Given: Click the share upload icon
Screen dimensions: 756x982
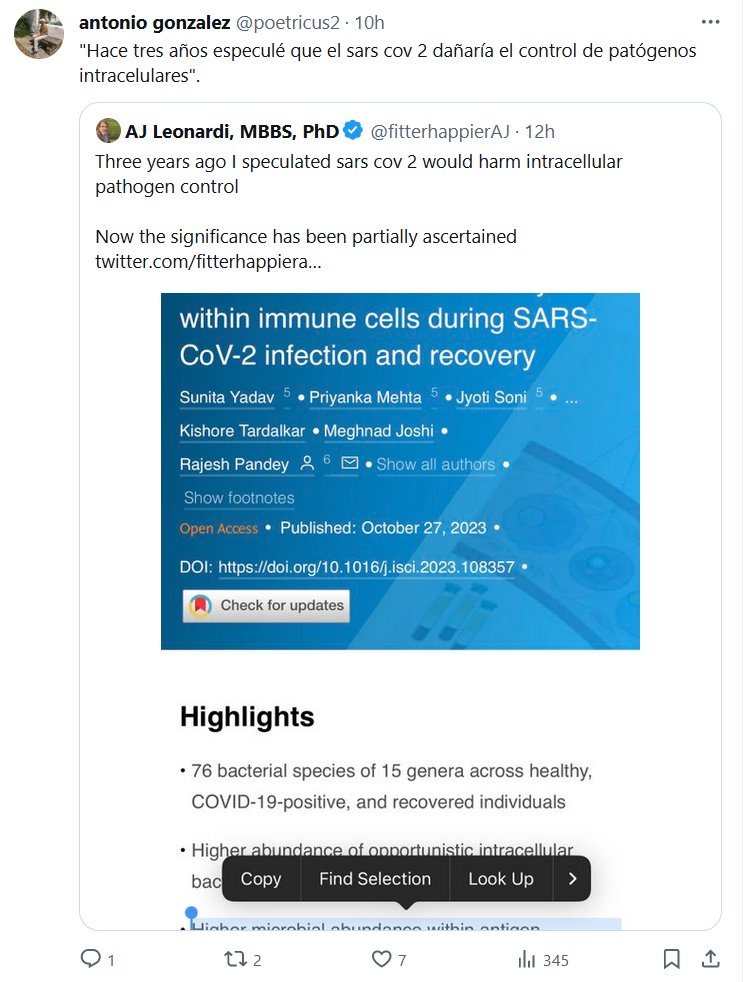Looking at the screenshot, I should [x=710, y=959].
